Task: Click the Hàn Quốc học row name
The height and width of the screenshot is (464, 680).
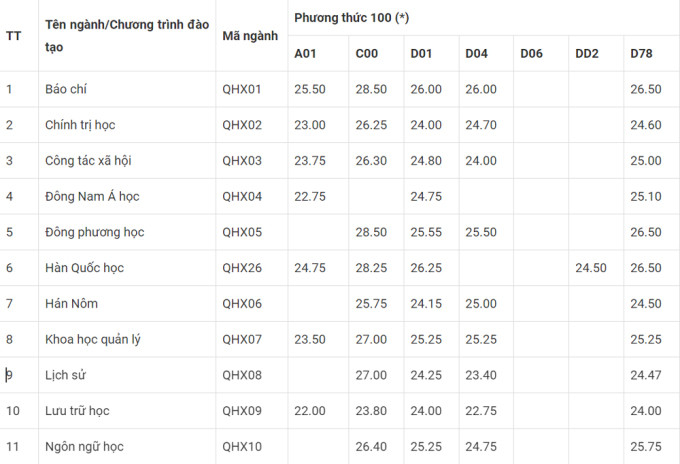Action: click(x=84, y=268)
